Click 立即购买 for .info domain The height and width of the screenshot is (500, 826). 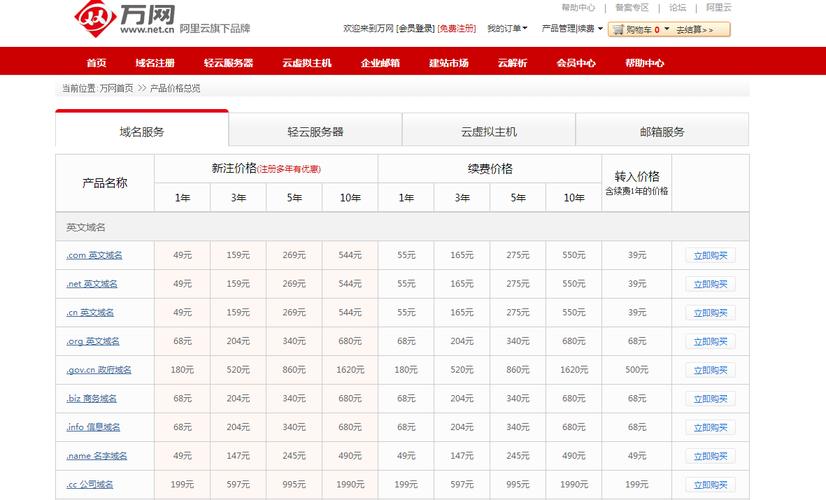(x=710, y=428)
